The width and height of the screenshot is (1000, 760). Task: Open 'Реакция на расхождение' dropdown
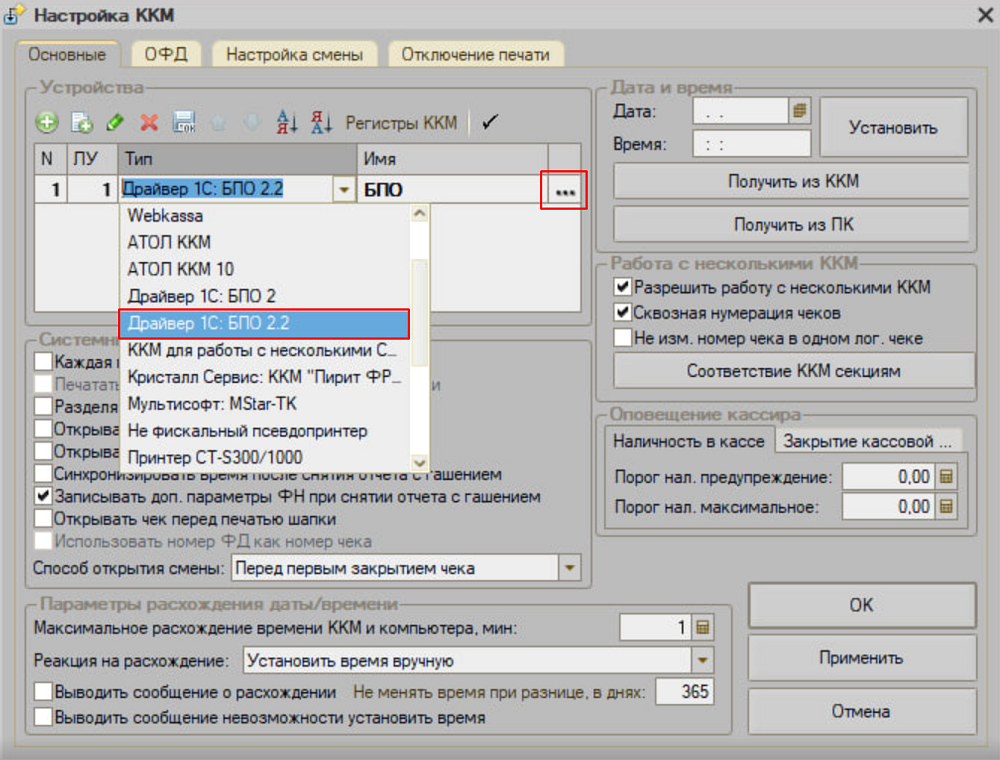pos(702,661)
